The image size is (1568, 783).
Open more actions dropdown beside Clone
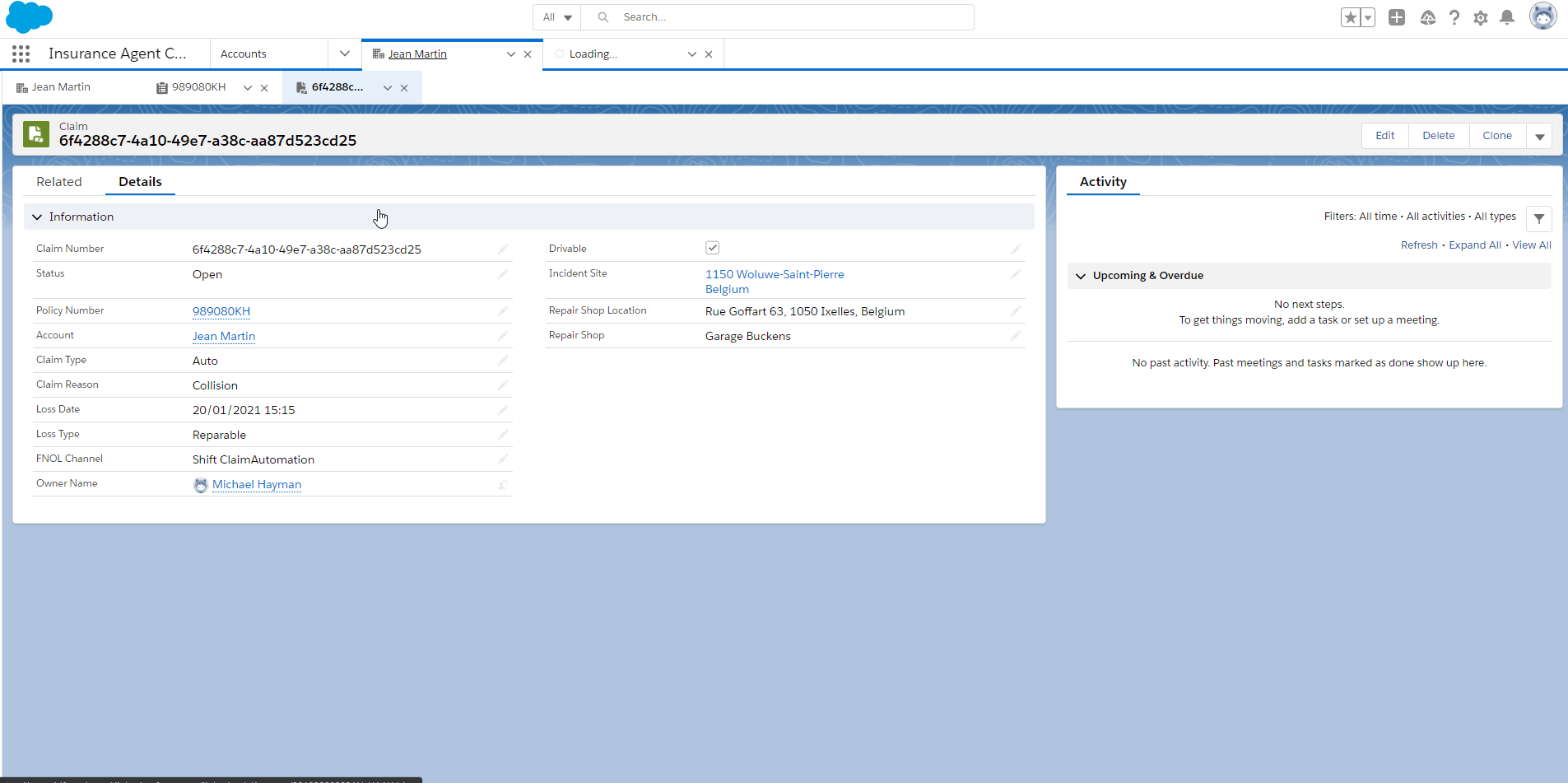click(1539, 136)
